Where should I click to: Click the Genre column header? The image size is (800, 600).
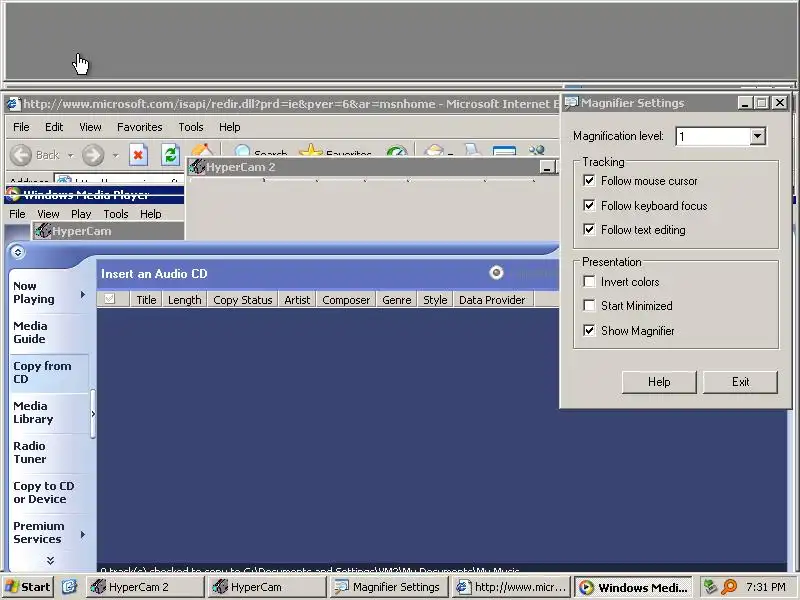click(396, 299)
